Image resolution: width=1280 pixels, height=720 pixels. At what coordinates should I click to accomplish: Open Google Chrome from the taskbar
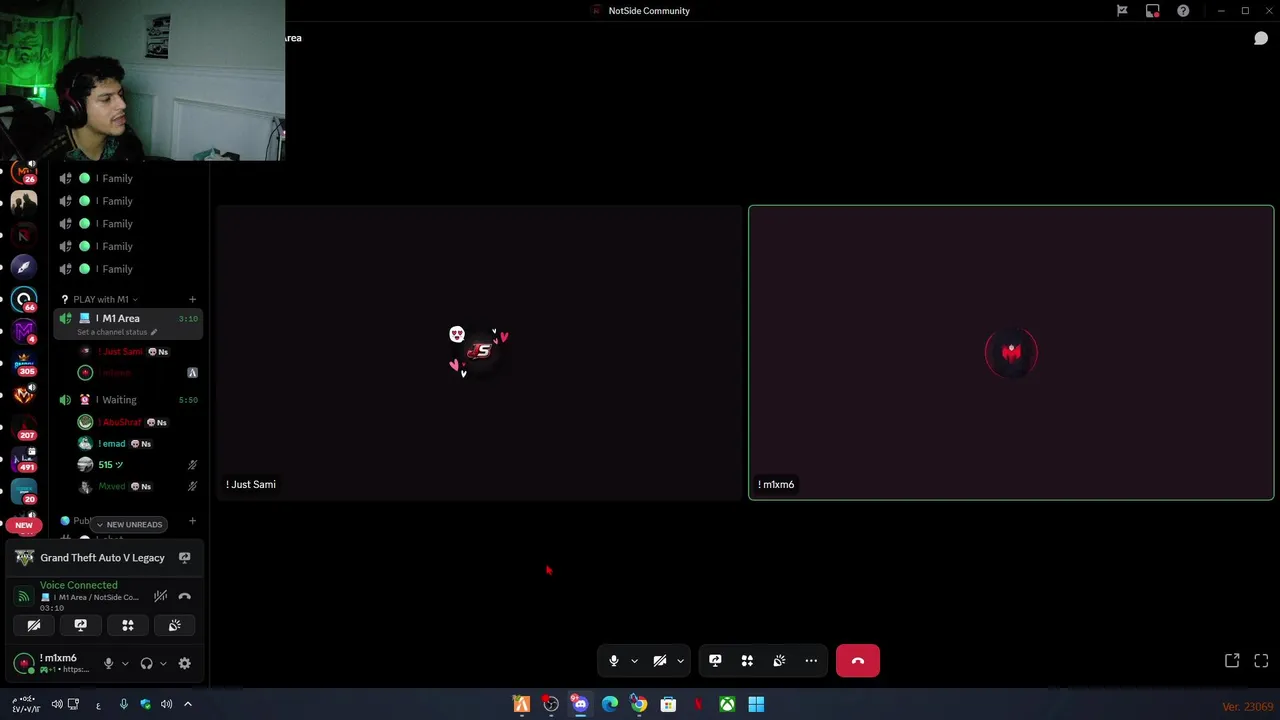(639, 705)
